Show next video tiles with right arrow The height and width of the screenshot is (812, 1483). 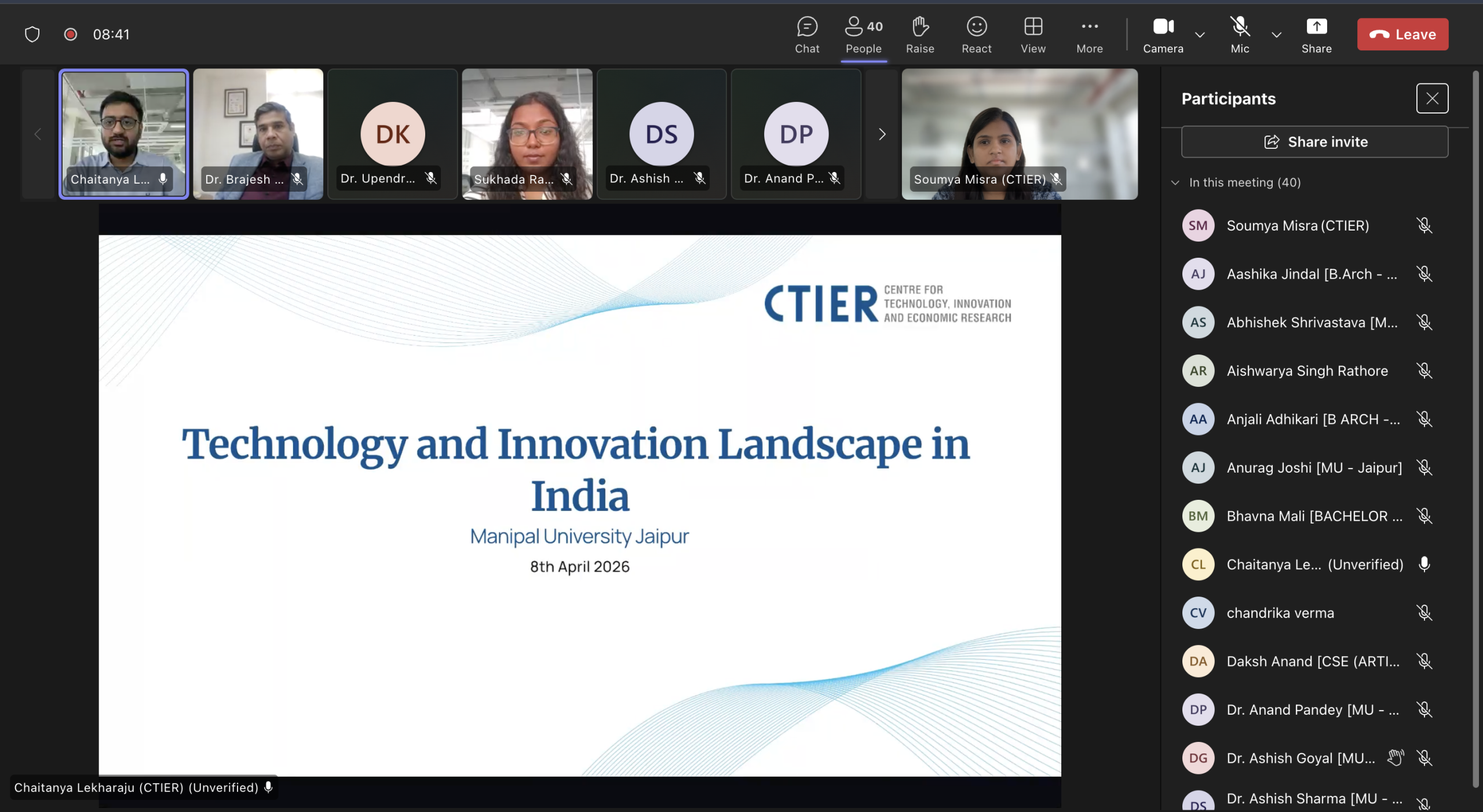pyautogui.click(x=882, y=134)
